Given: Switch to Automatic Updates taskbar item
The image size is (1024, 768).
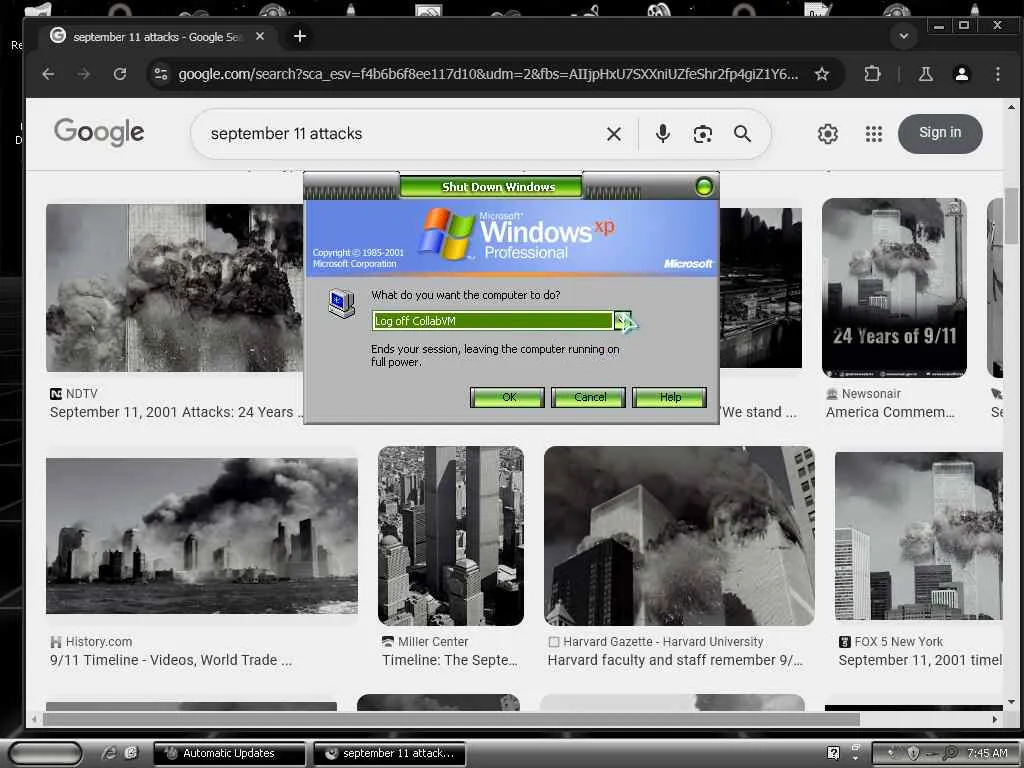Looking at the screenshot, I should (x=229, y=753).
